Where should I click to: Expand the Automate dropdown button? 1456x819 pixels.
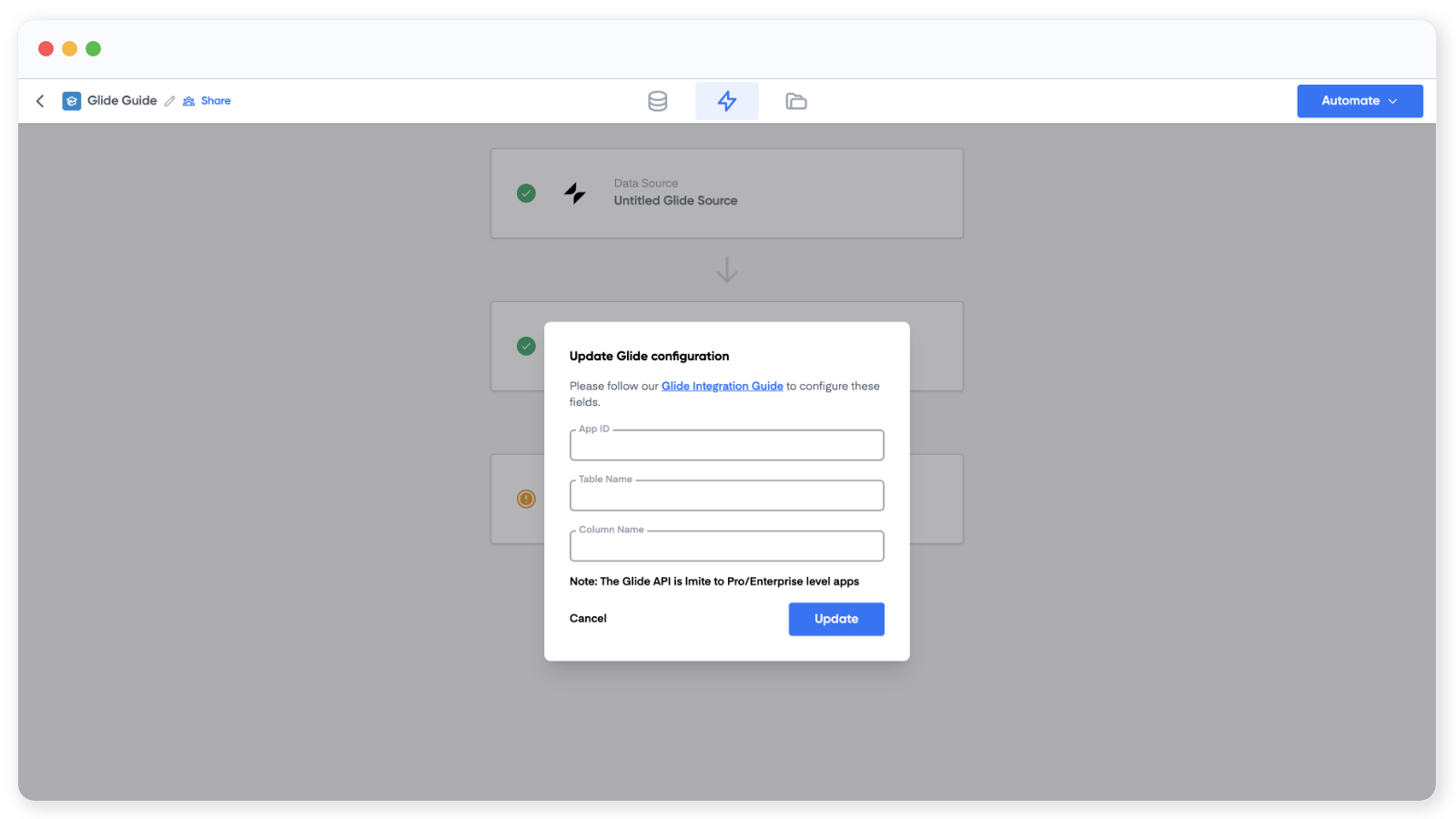1359,101
